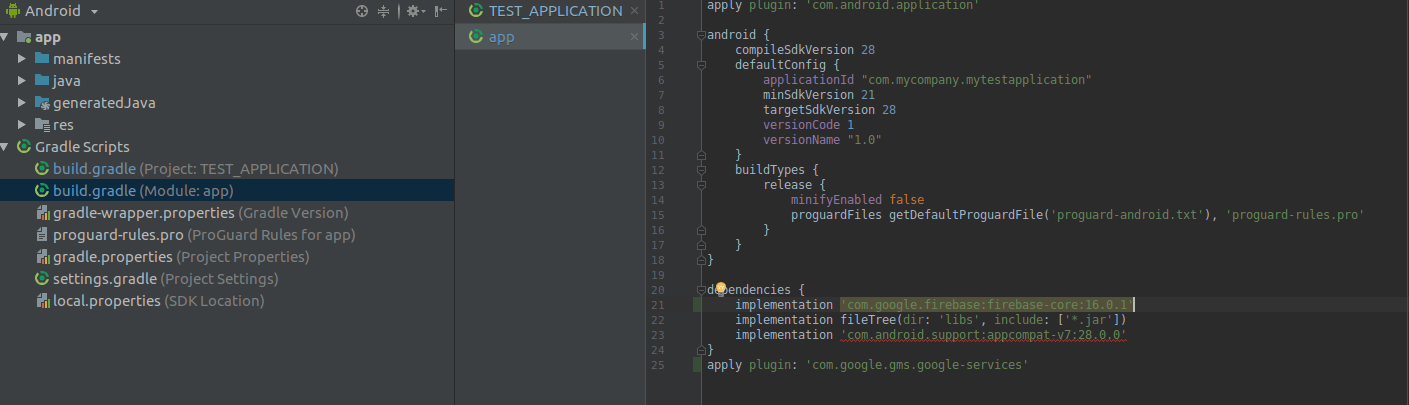Select gradle-wrapper.properties file
This screenshot has width=1409, height=405.
pyautogui.click(x=201, y=213)
